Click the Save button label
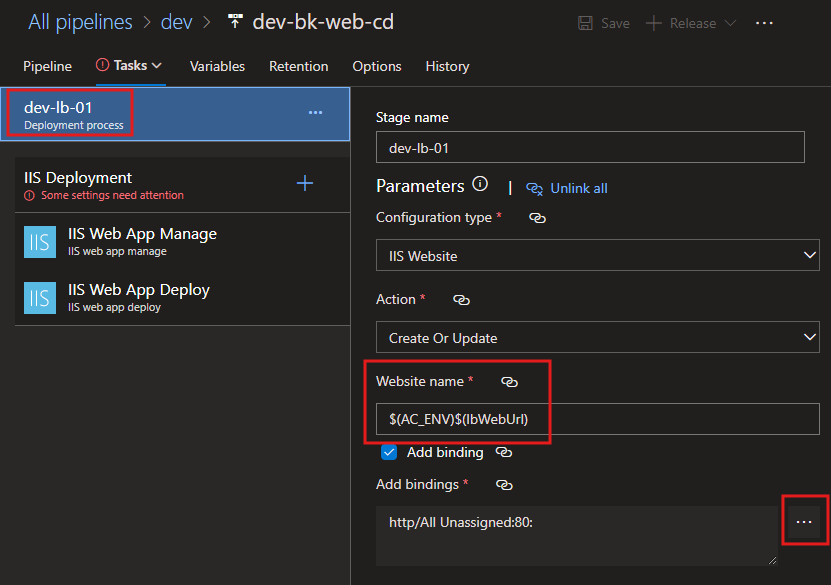This screenshot has height=585, width=831. 615,23
